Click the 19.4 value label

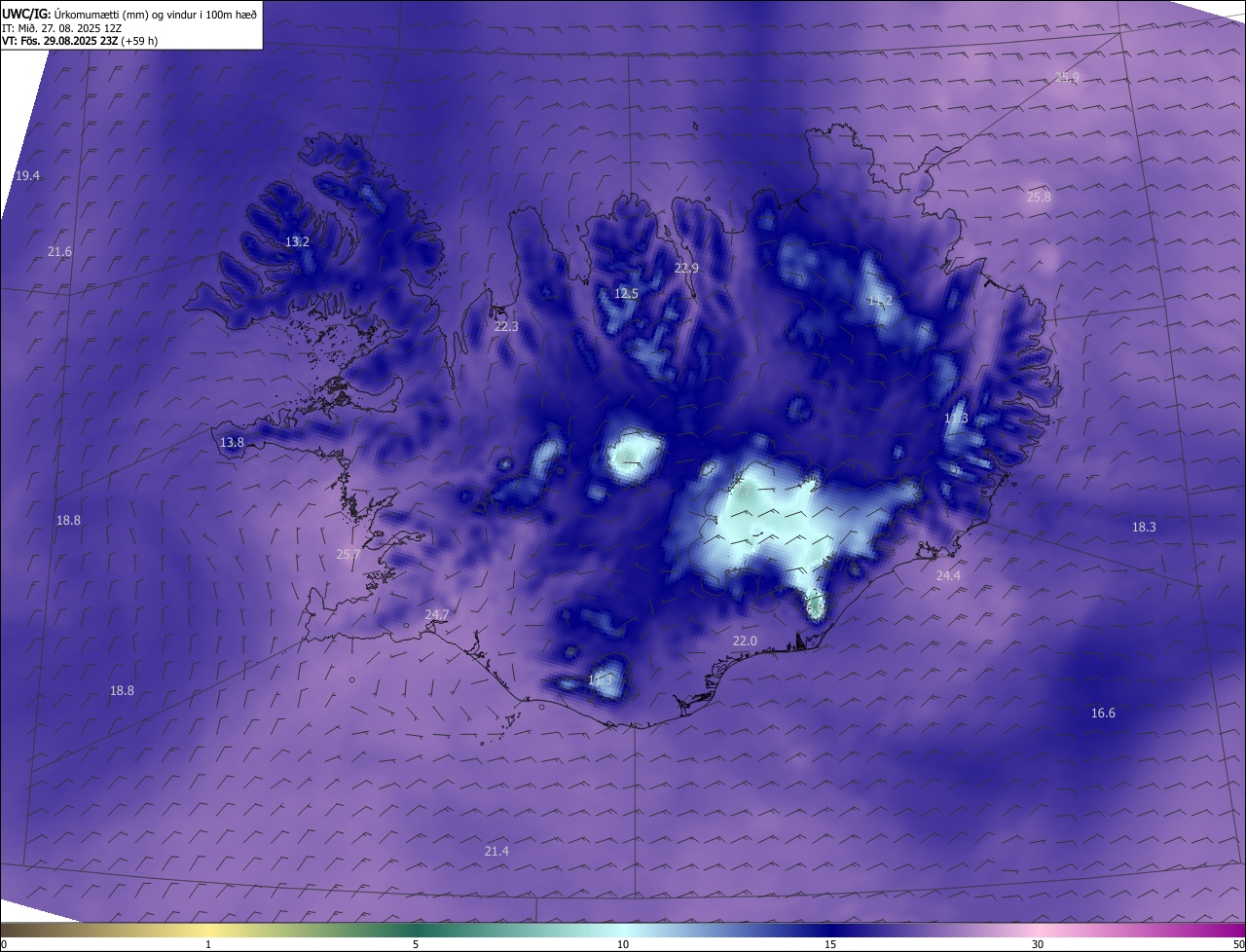click(28, 176)
